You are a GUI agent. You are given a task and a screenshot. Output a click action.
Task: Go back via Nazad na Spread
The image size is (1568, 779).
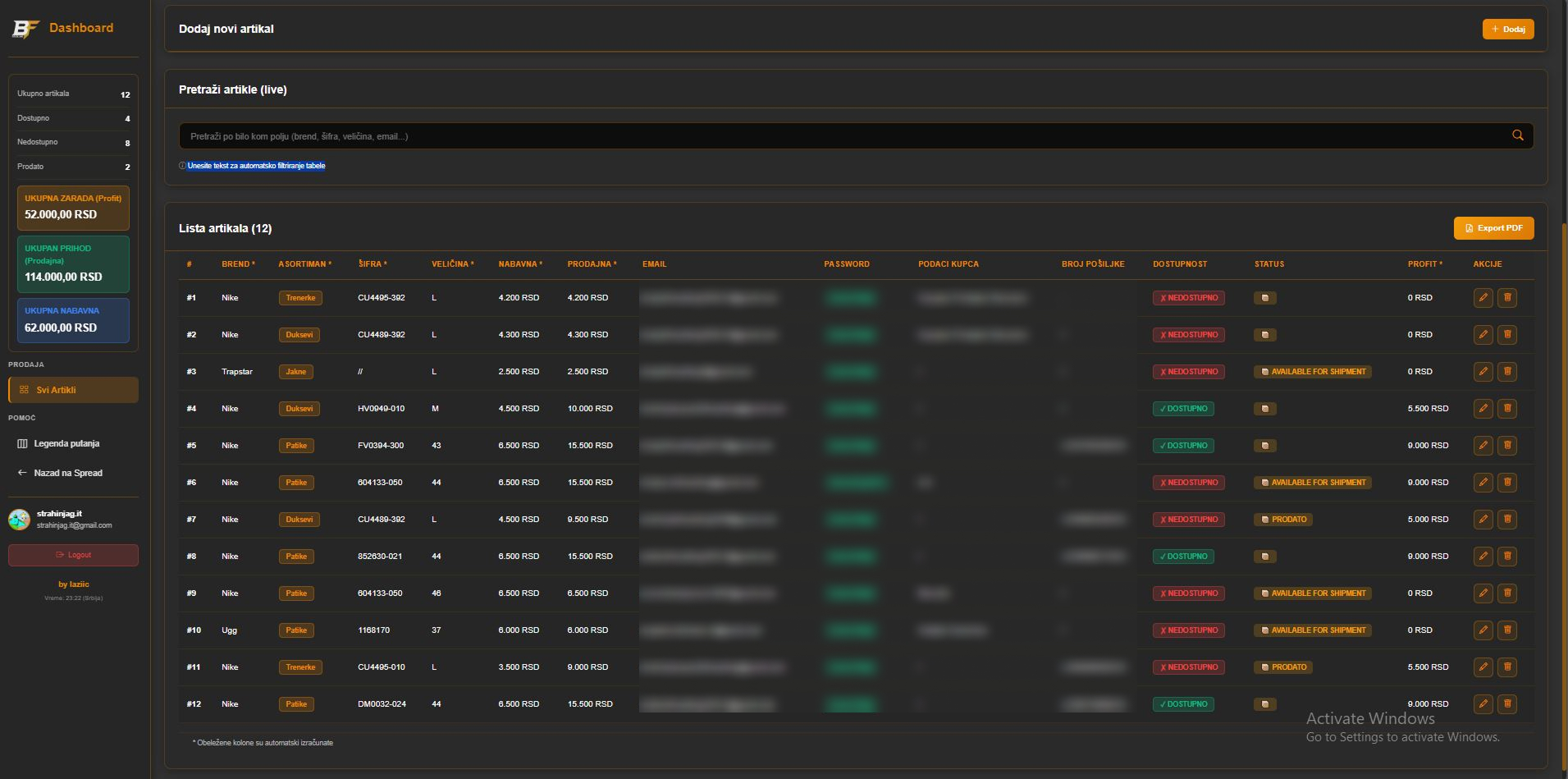click(x=67, y=473)
